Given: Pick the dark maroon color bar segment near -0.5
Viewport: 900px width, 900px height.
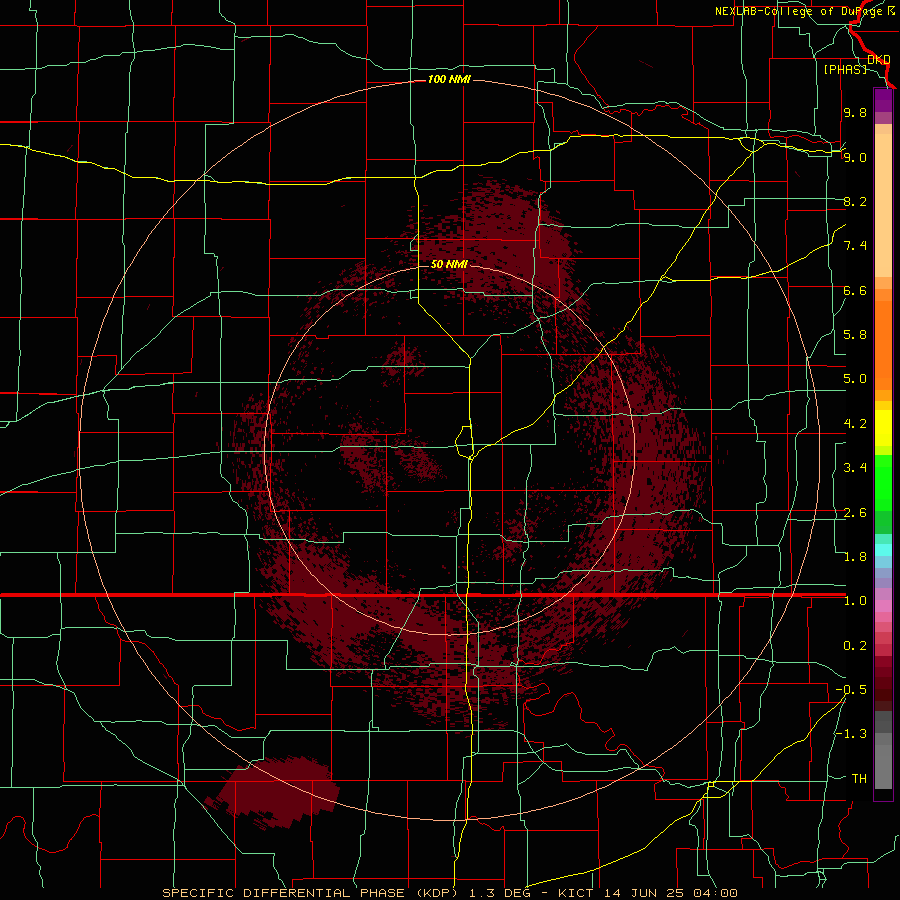Looking at the screenshot, I should [883, 690].
